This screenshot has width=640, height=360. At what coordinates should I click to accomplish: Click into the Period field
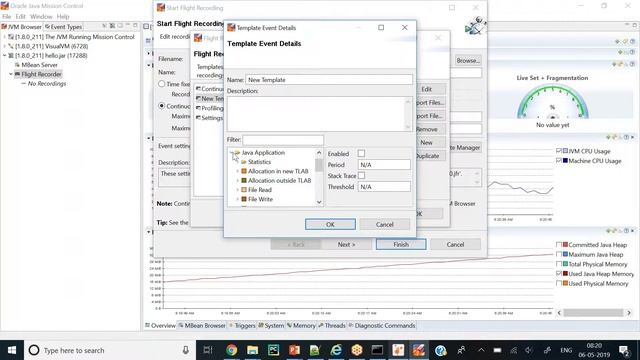(x=384, y=165)
